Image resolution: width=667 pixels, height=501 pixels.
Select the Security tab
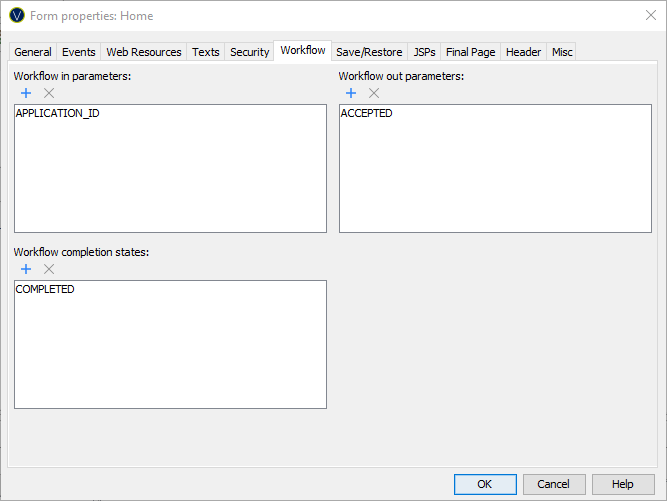[249, 52]
